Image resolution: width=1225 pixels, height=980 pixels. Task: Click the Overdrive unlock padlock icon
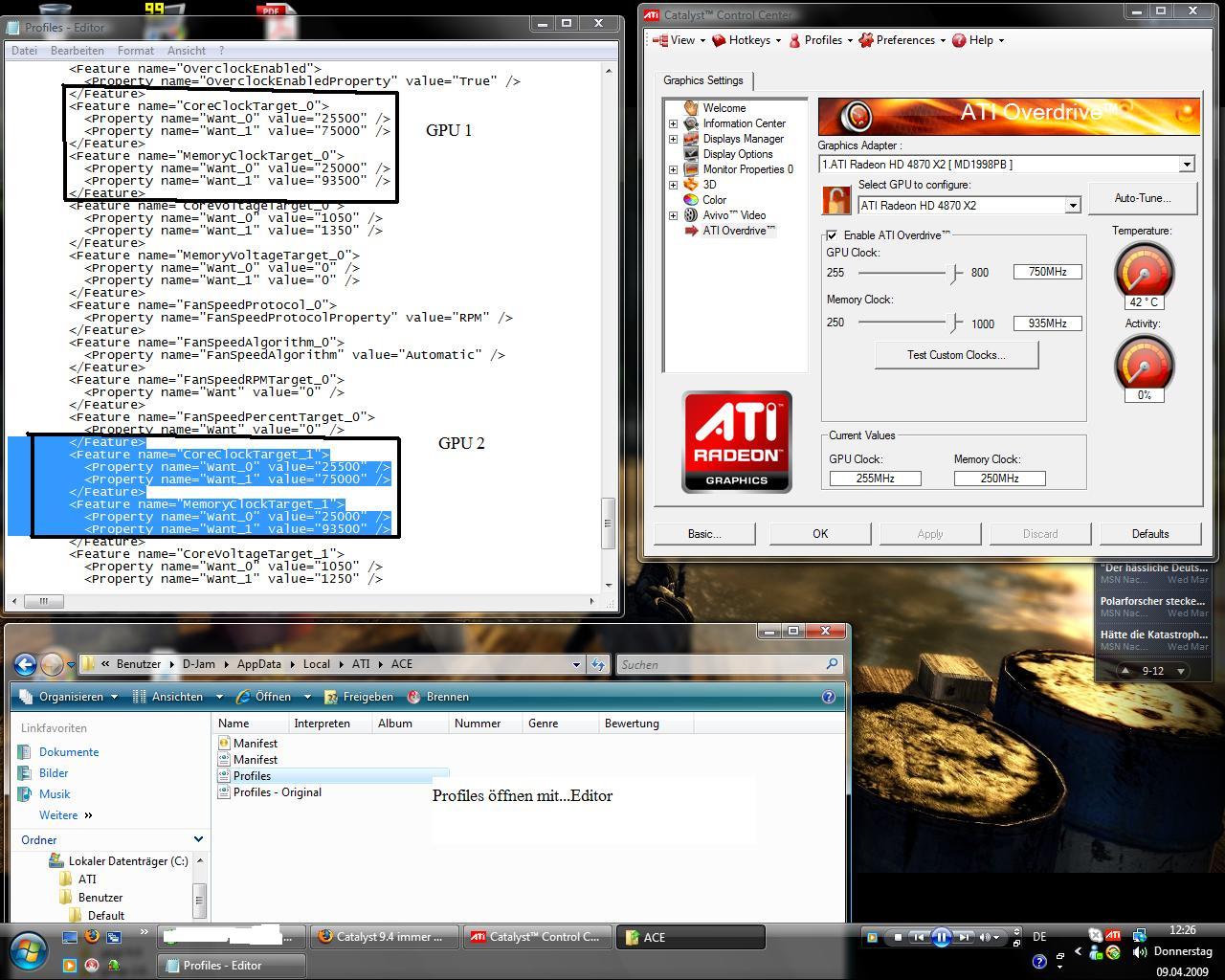[836, 200]
